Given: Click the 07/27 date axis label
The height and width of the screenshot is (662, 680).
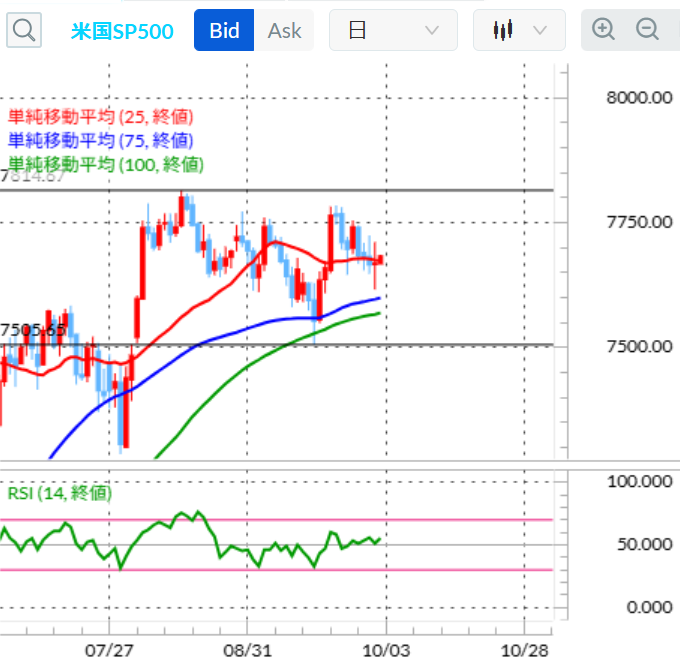Looking at the screenshot, I should click(109, 650).
